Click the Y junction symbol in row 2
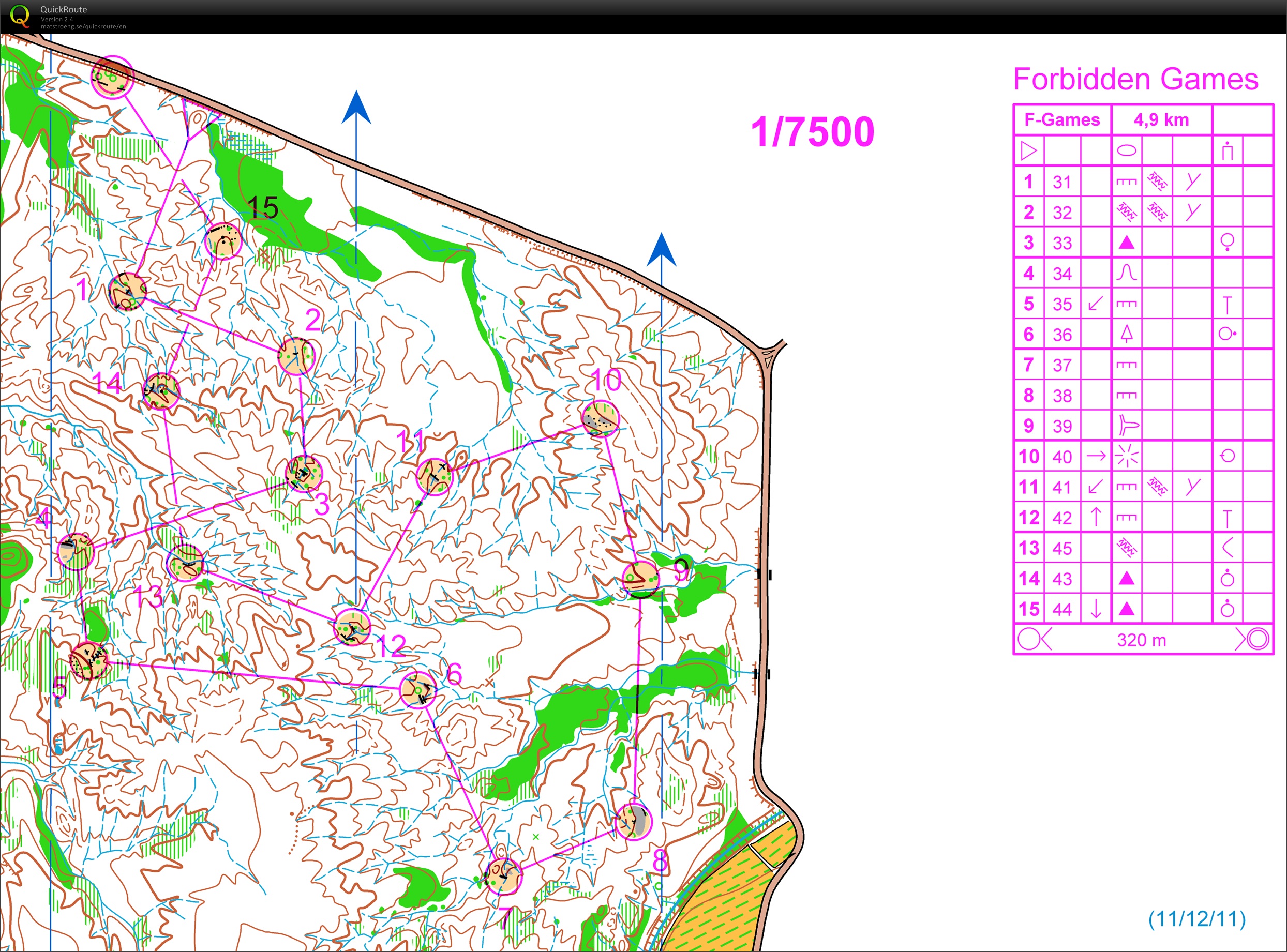Screen dimensions: 1287x952 point(1192,212)
